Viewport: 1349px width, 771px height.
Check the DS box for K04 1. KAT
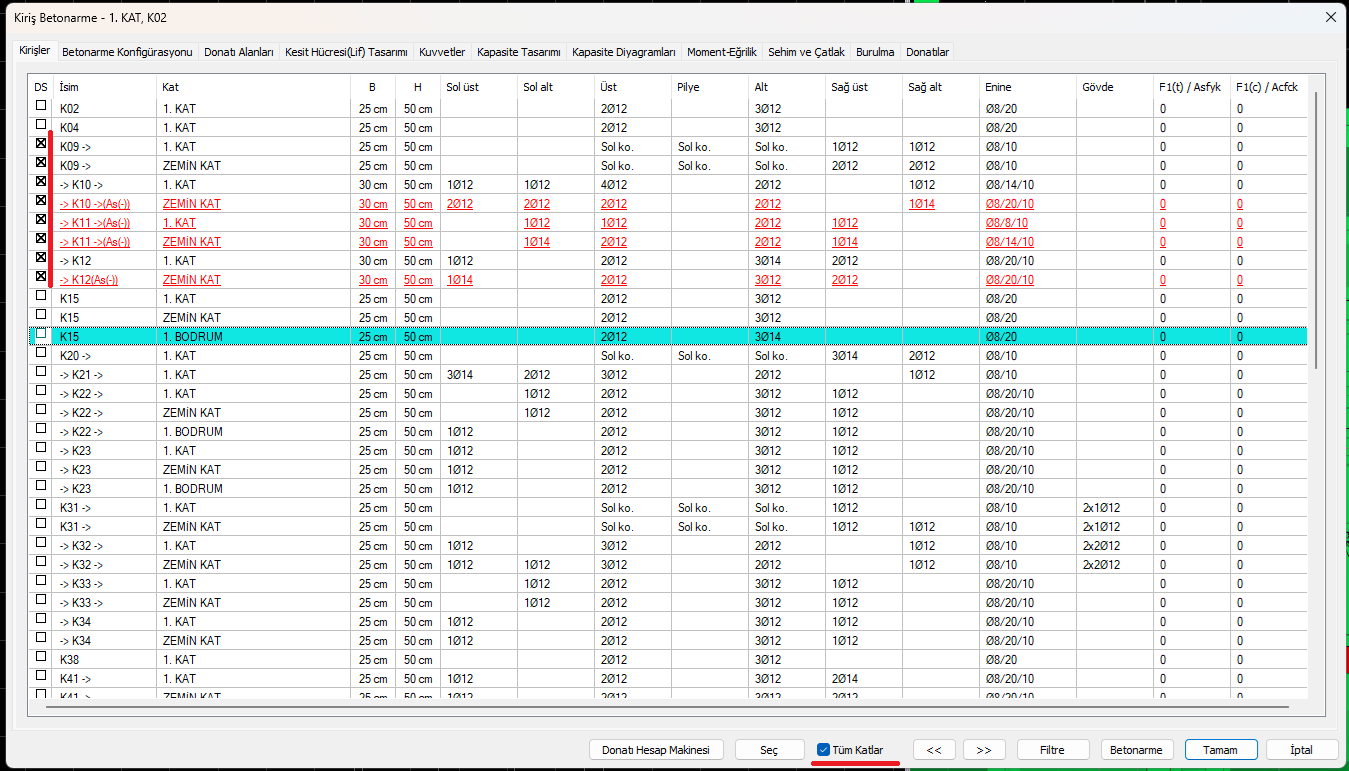pos(41,124)
